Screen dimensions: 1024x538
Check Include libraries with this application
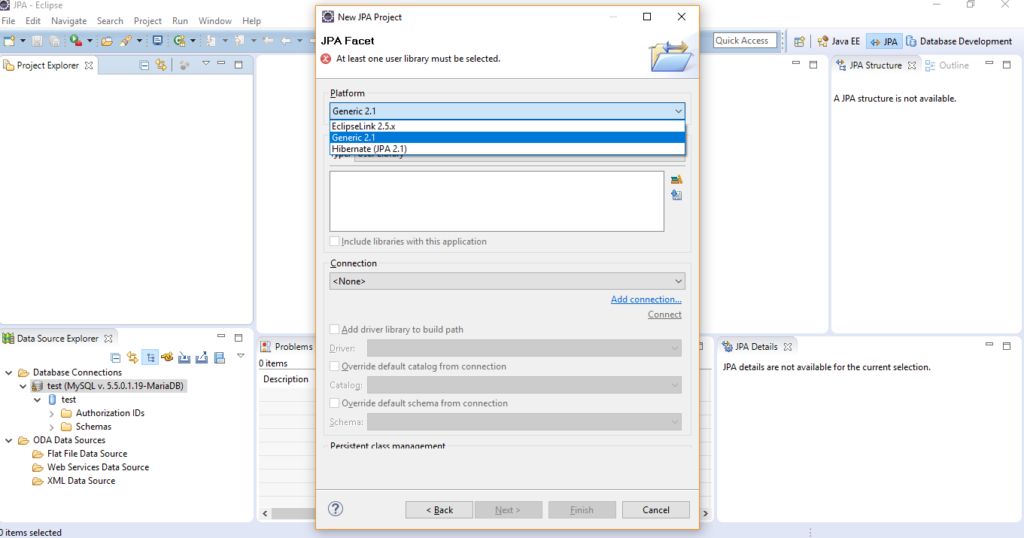click(335, 242)
